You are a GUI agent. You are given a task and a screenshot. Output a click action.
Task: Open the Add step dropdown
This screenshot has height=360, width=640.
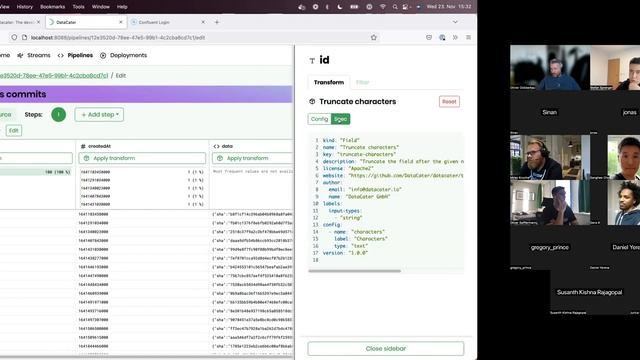(x=99, y=115)
